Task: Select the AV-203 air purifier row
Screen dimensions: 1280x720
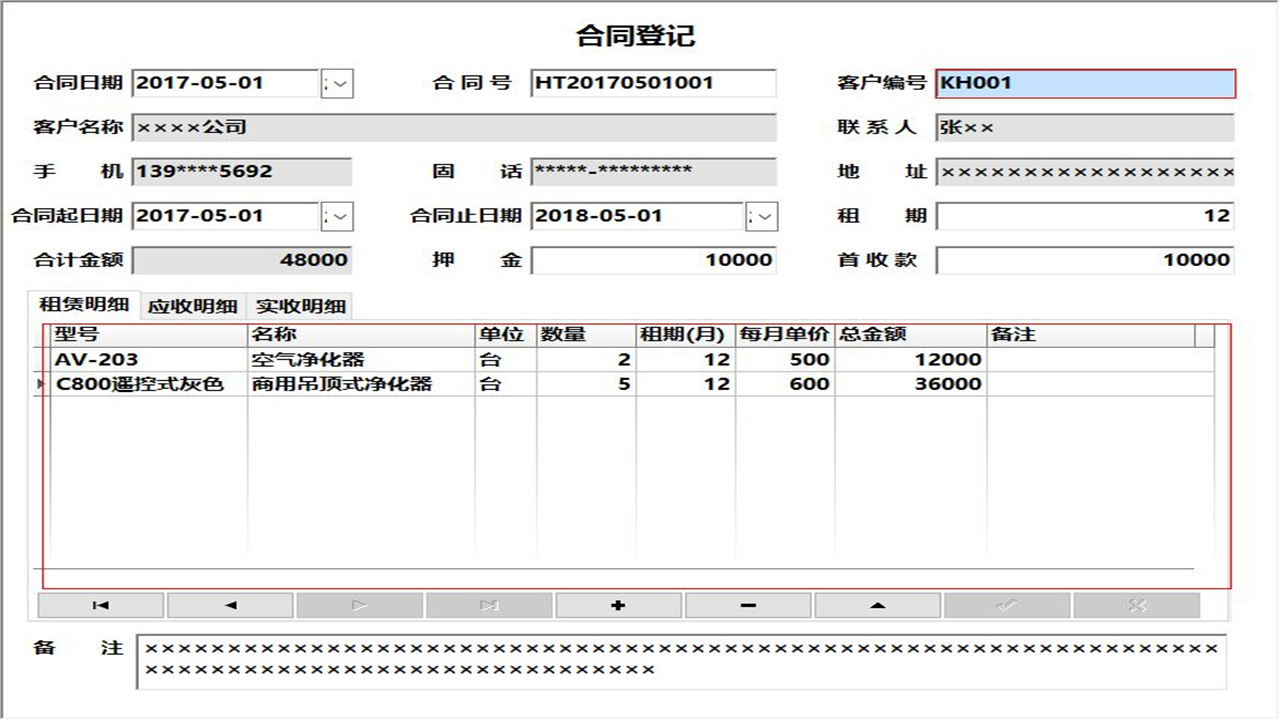Action: (x=300, y=360)
